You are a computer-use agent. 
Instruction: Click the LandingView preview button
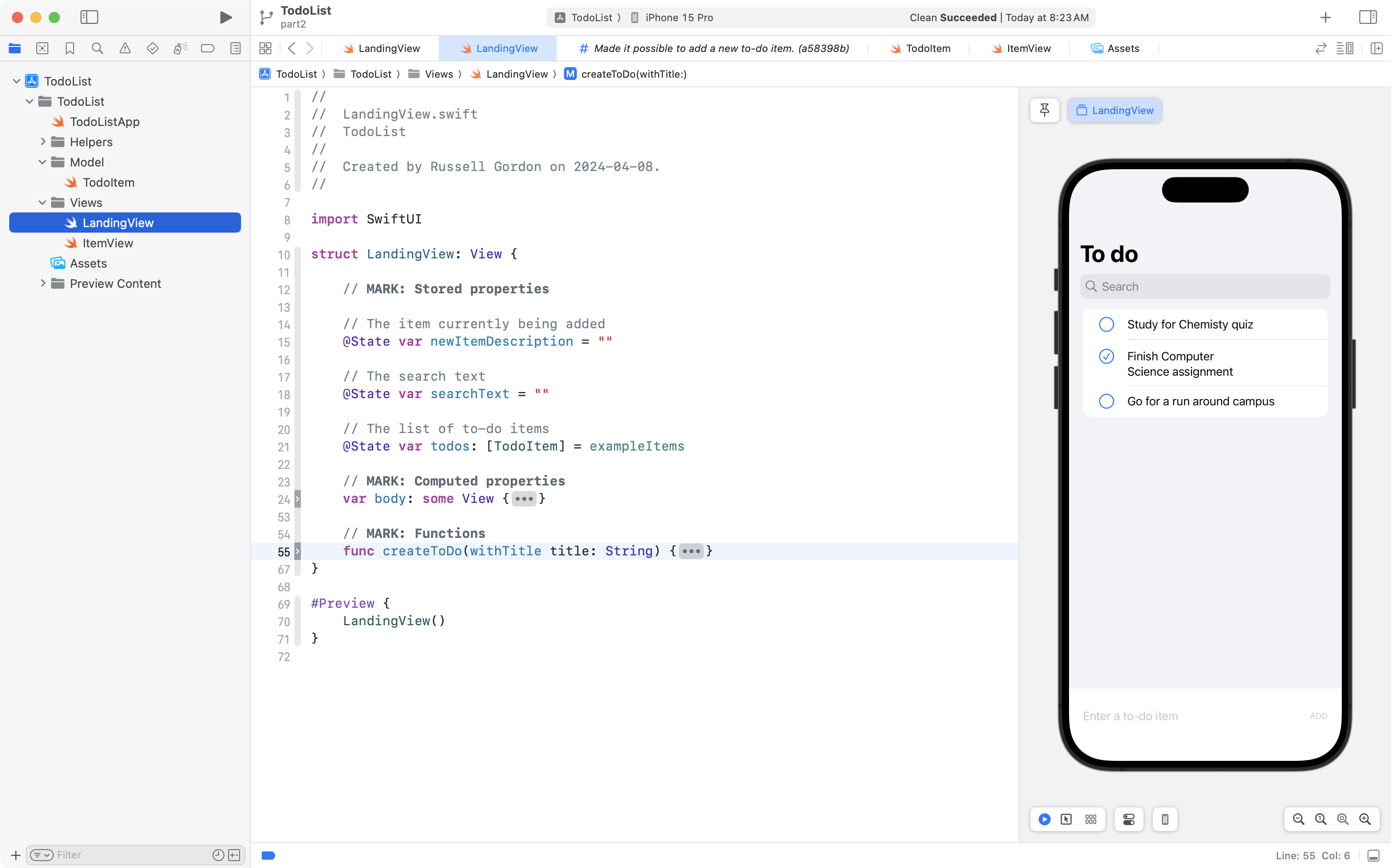1114,110
